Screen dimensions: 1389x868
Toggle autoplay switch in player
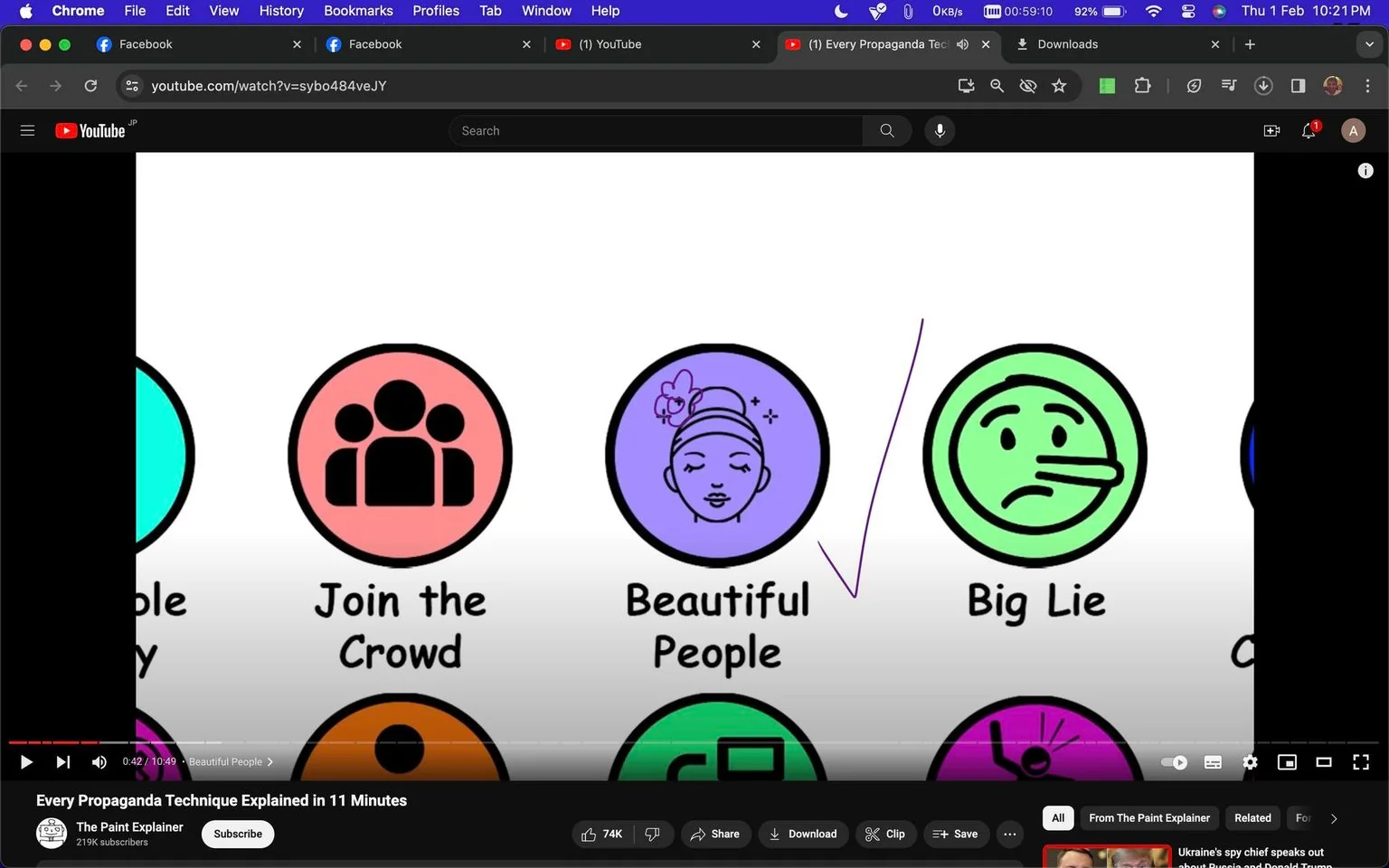pyautogui.click(x=1174, y=762)
